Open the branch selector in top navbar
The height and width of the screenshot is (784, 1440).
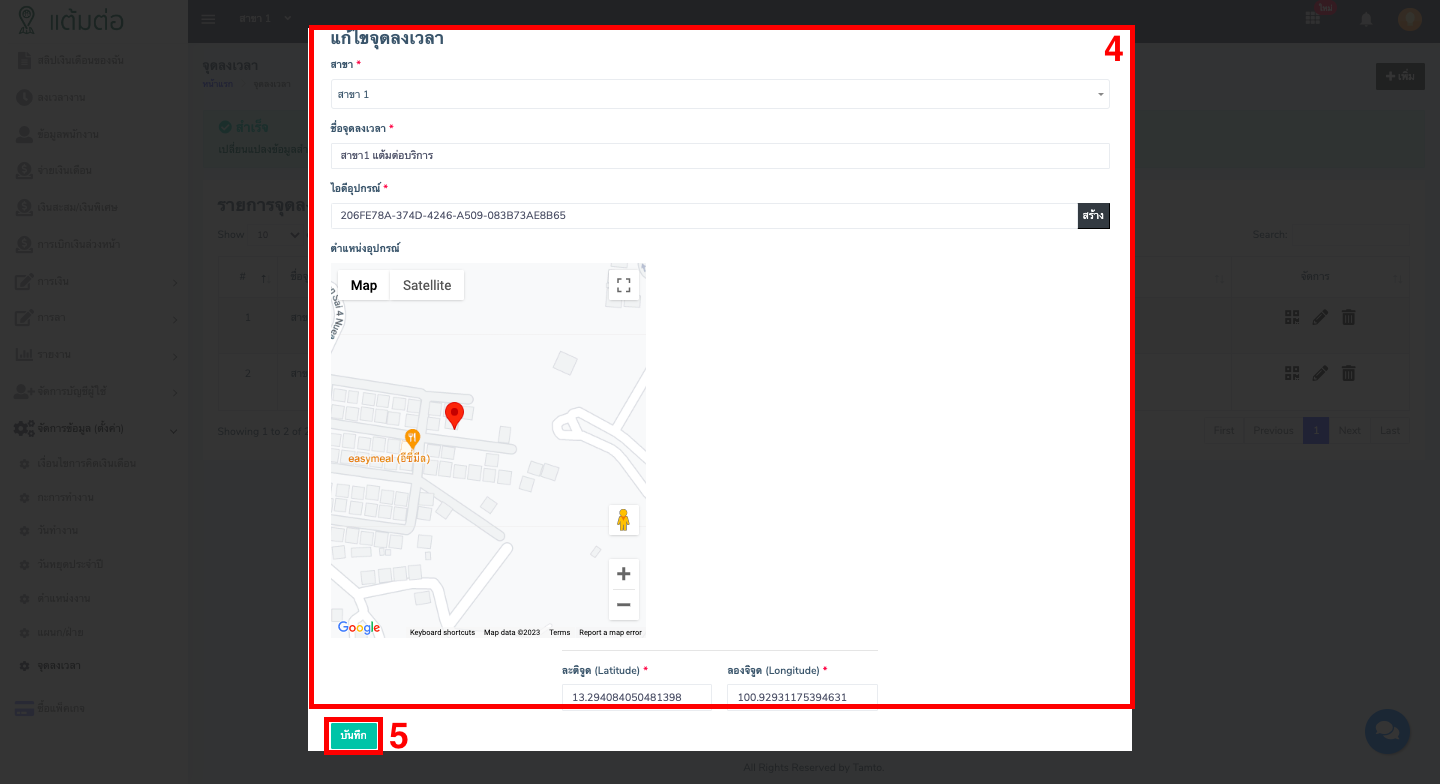pyautogui.click(x=265, y=19)
